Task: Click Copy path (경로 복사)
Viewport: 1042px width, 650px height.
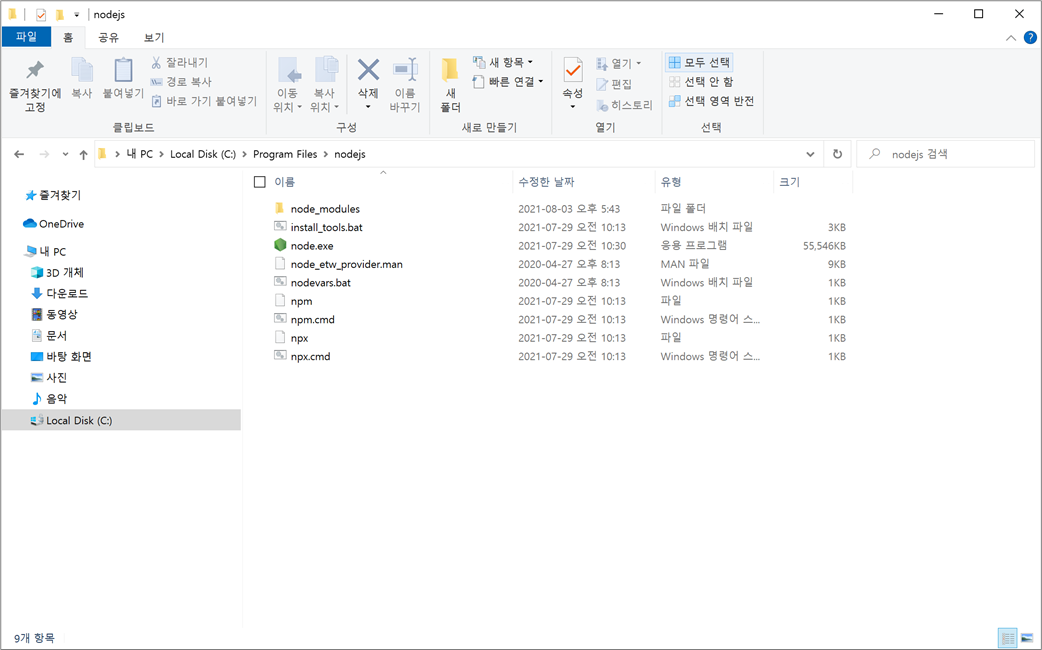Action: tap(181, 82)
